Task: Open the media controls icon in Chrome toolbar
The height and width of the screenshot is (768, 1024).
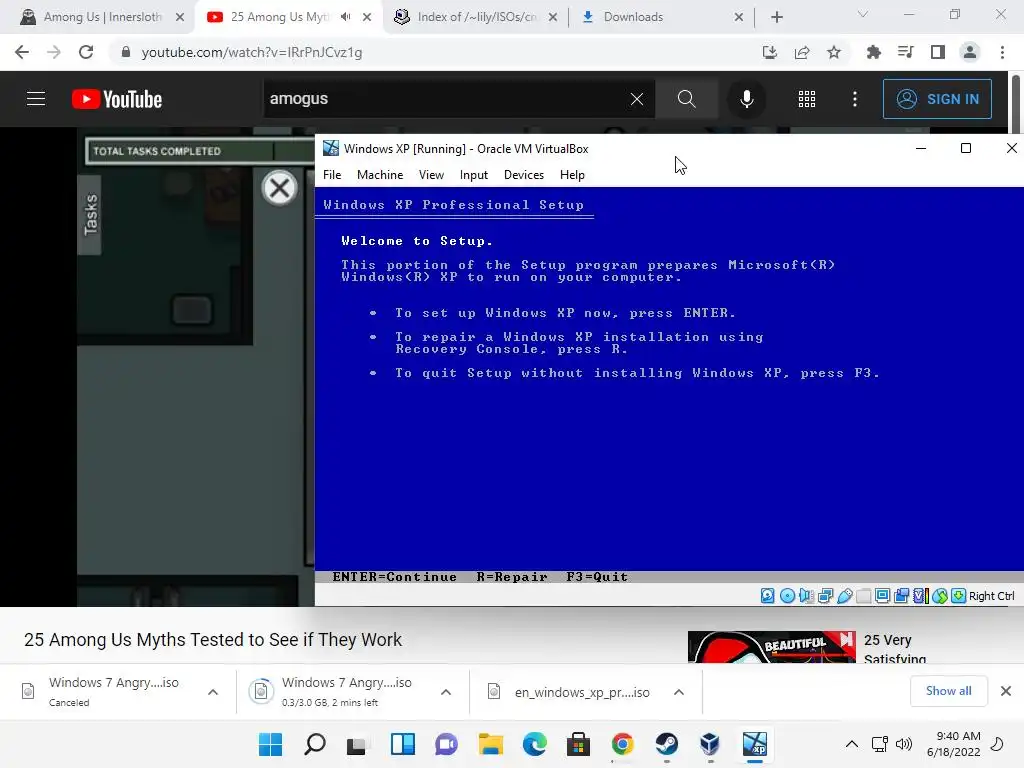Action: 906,52
